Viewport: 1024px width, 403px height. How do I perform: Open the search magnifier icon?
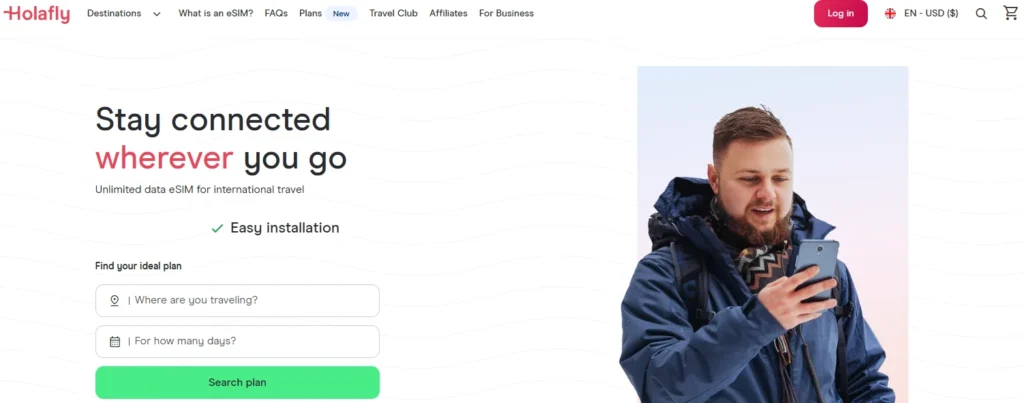click(x=981, y=14)
